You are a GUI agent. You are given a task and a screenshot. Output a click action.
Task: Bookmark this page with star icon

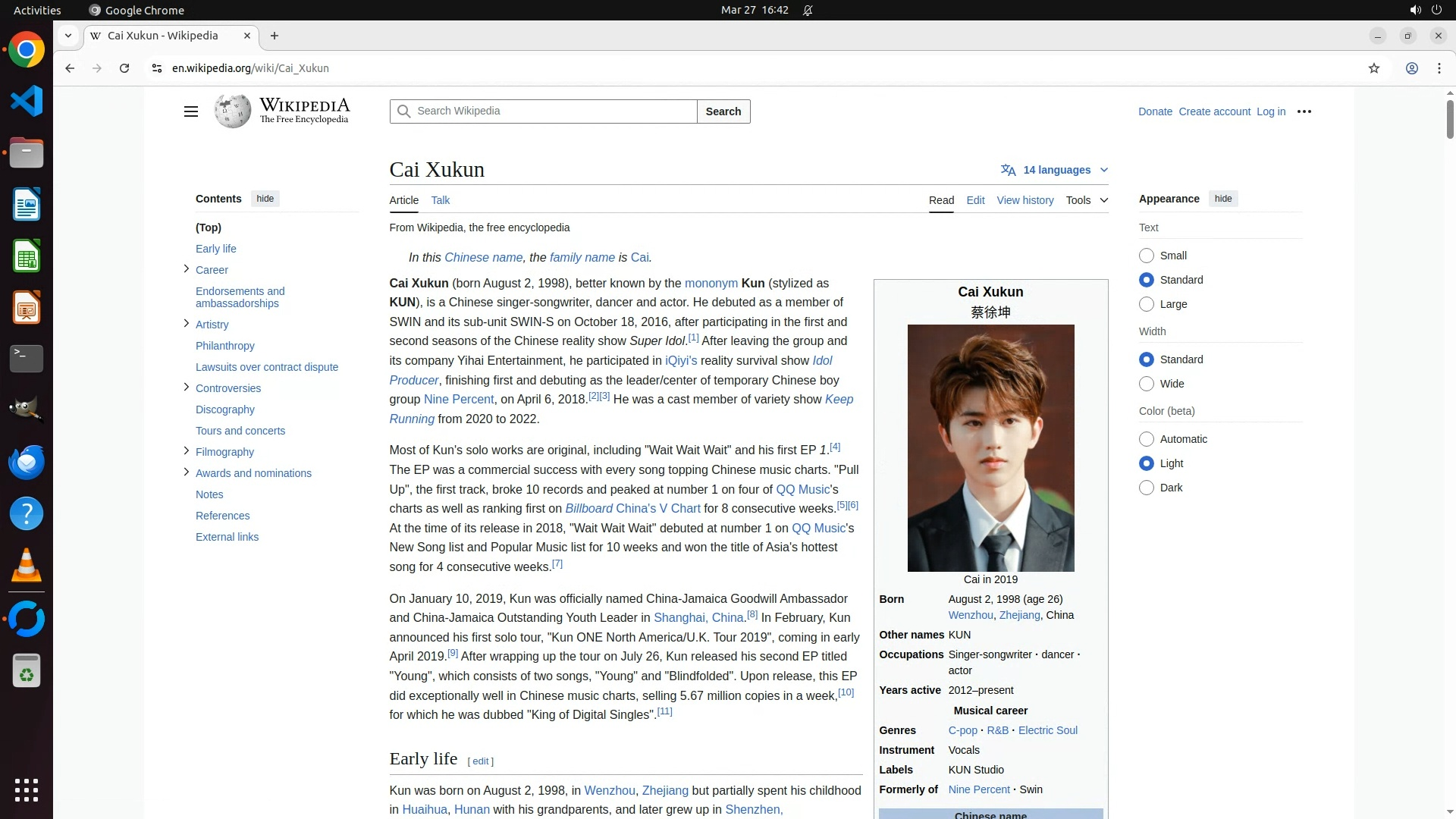[1373, 68]
